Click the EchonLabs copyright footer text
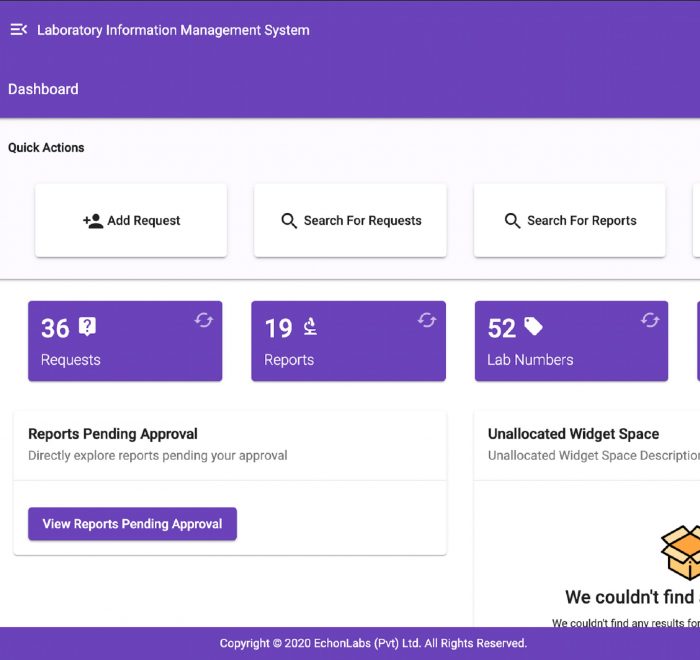Screen dimensions: 700x660 coord(373,643)
